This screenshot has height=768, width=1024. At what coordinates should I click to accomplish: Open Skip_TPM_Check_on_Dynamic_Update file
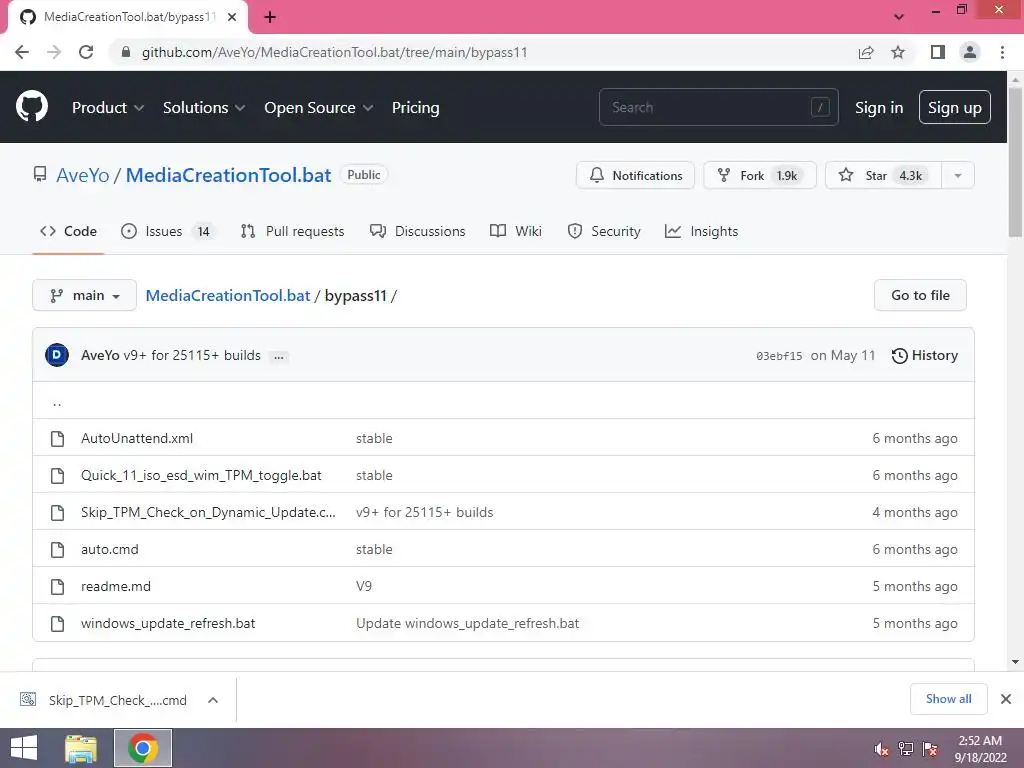pos(208,513)
